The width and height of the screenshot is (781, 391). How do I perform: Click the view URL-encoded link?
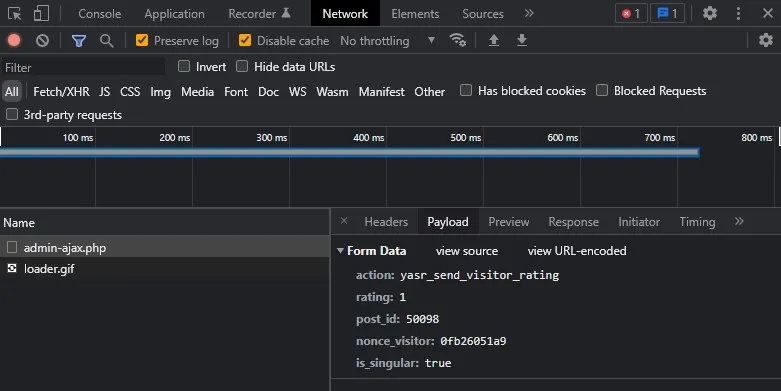click(x=577, y=251)
